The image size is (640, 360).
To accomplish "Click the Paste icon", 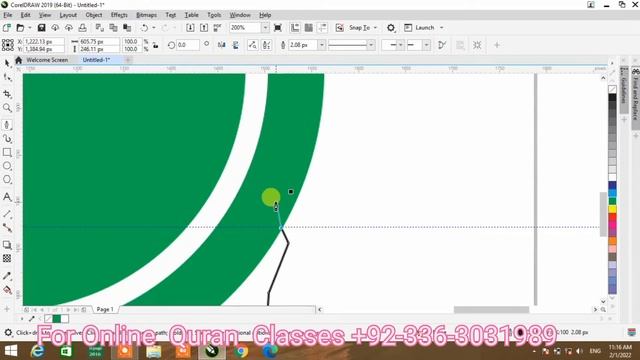I will point(127,28).
